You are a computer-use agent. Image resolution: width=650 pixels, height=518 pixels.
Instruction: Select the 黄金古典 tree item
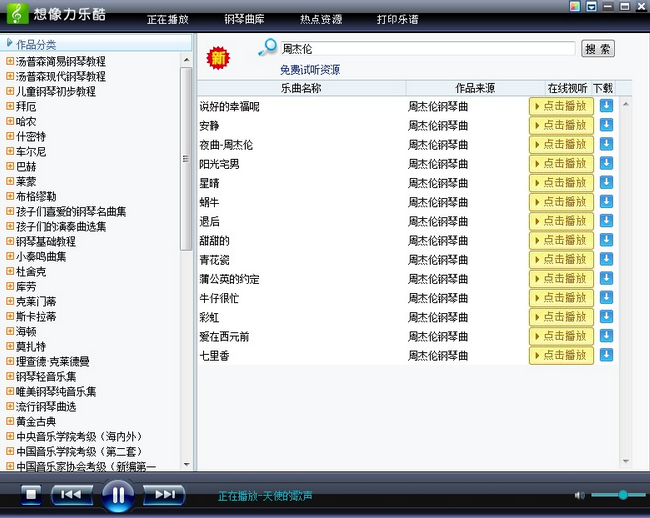pyautogui.click(x=36, y=421)
